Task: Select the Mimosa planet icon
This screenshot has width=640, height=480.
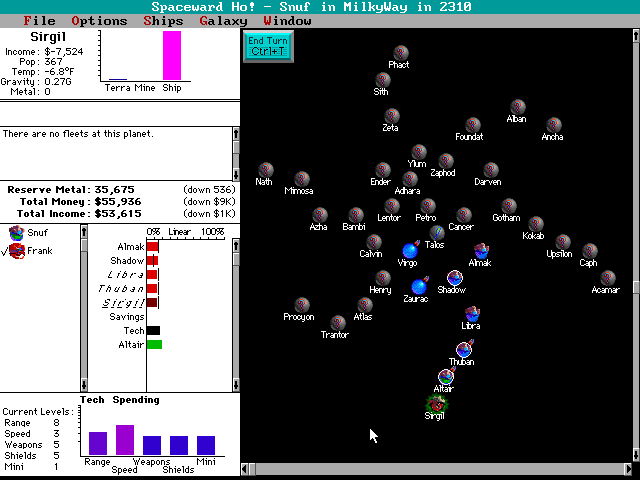Action: [x=302, y=179]
